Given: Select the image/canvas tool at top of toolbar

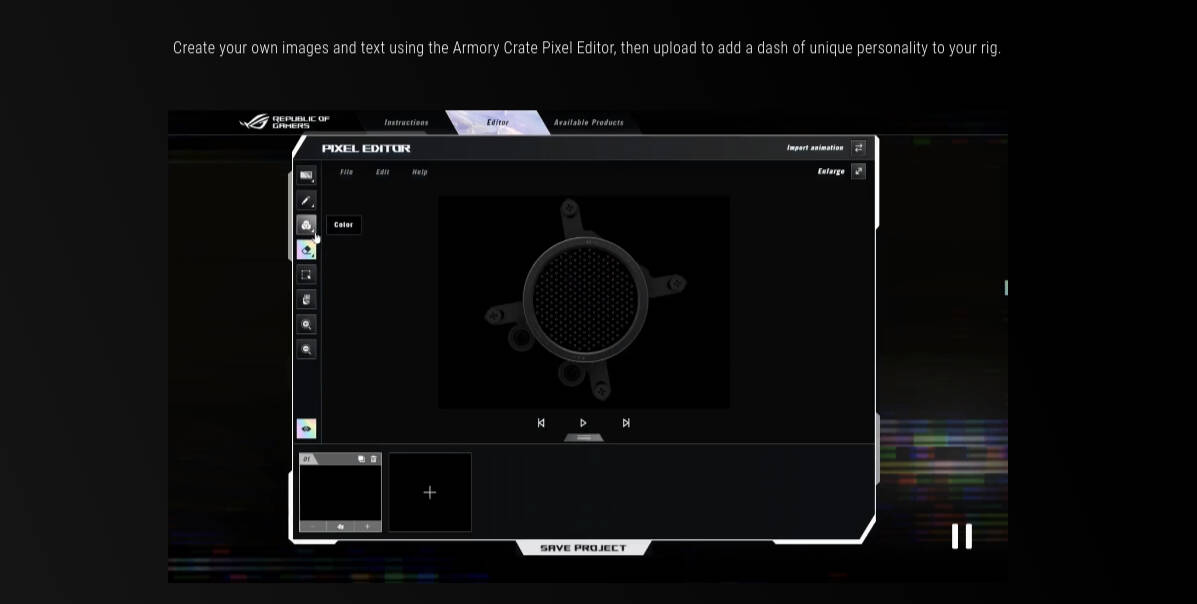Looking at the screenshot, I should tap(306, 176).
